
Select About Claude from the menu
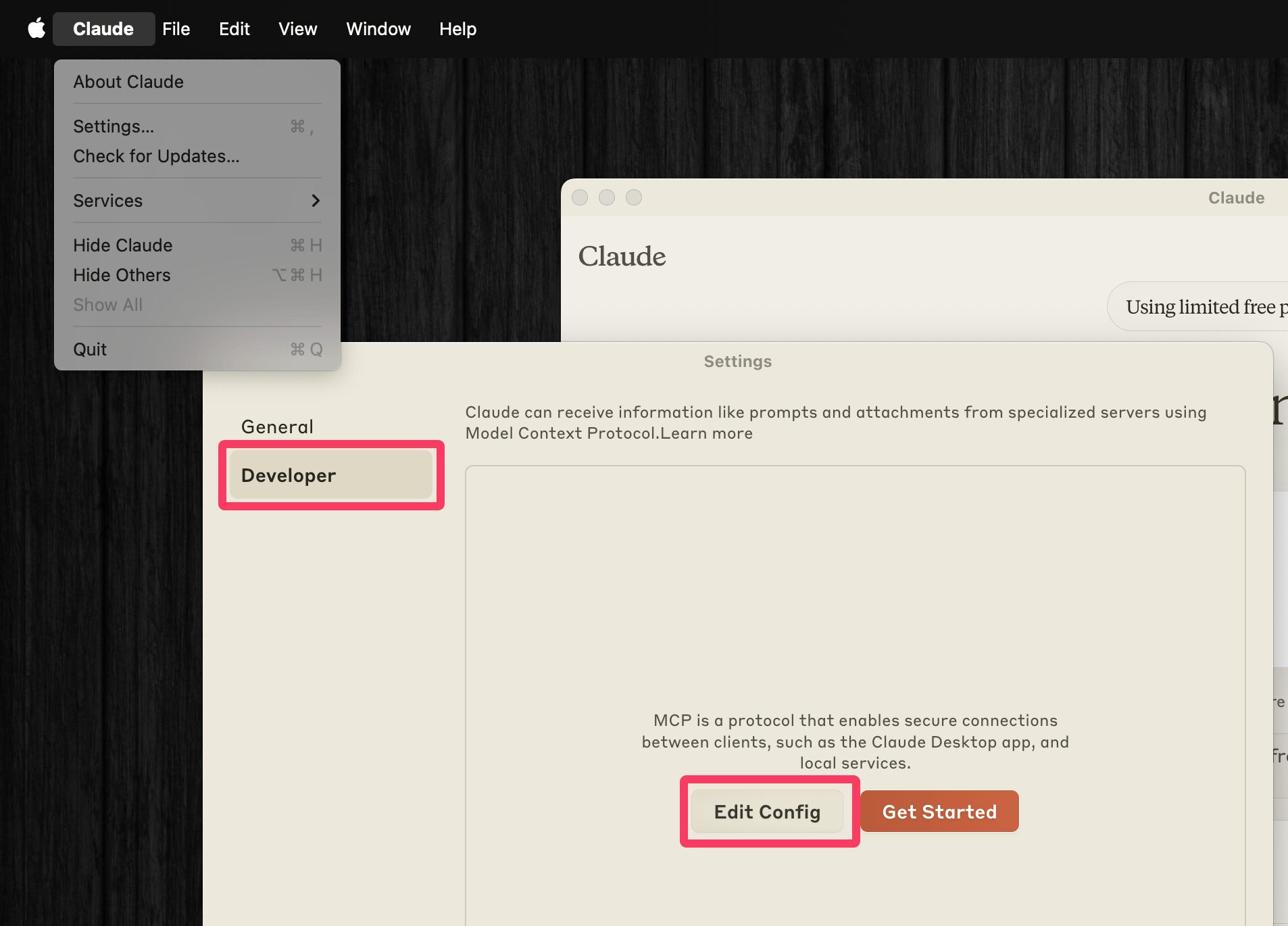[128, 82]
